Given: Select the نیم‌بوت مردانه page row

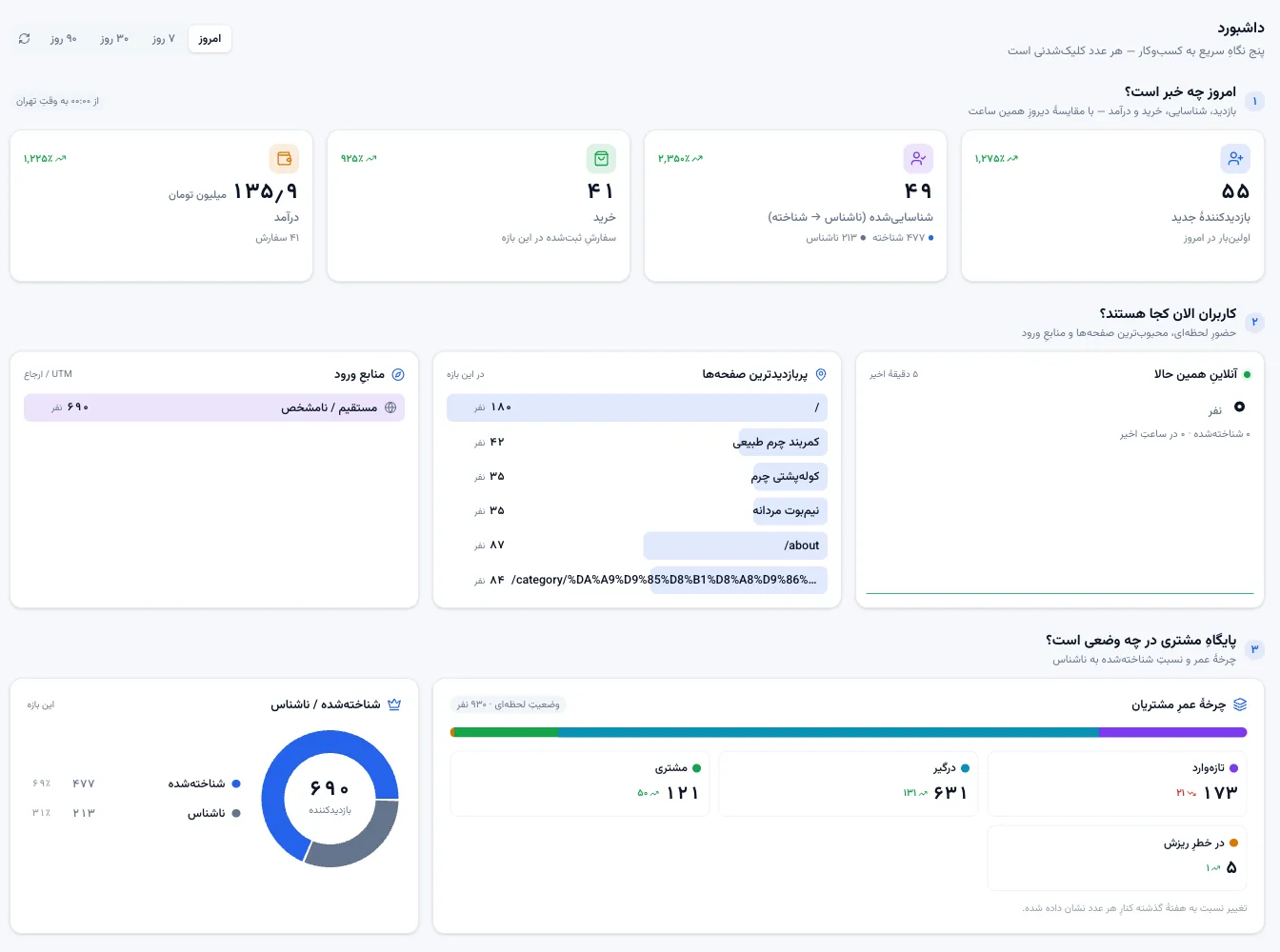Looking at the screenshot, I should pyautogui.click(x=637, y=510).
